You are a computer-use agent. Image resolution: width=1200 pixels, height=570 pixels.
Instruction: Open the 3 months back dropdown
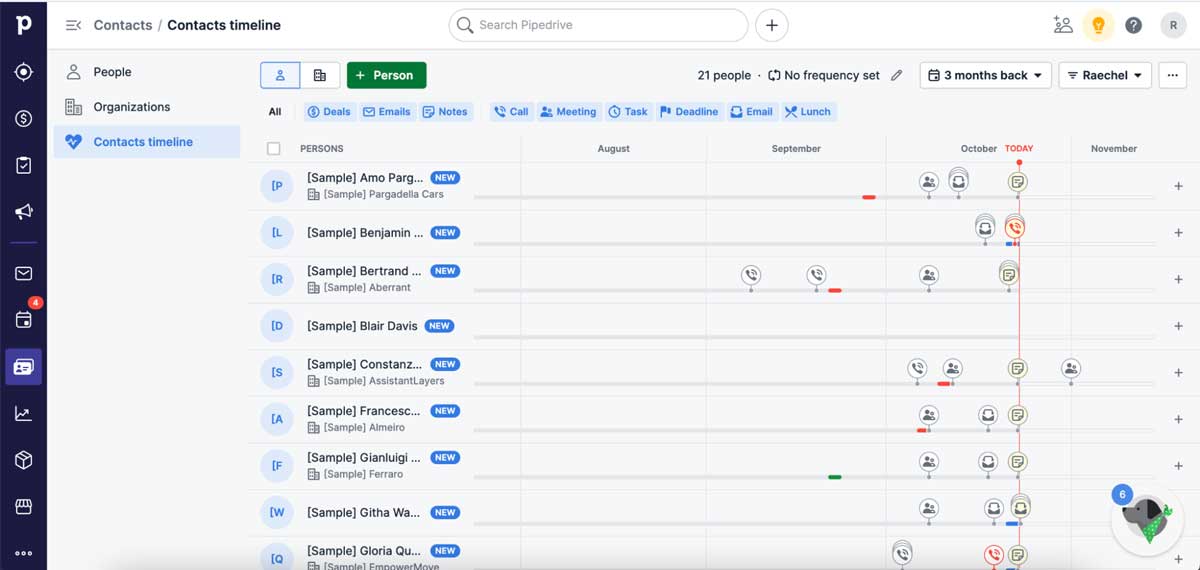click(x=985, y=75)
